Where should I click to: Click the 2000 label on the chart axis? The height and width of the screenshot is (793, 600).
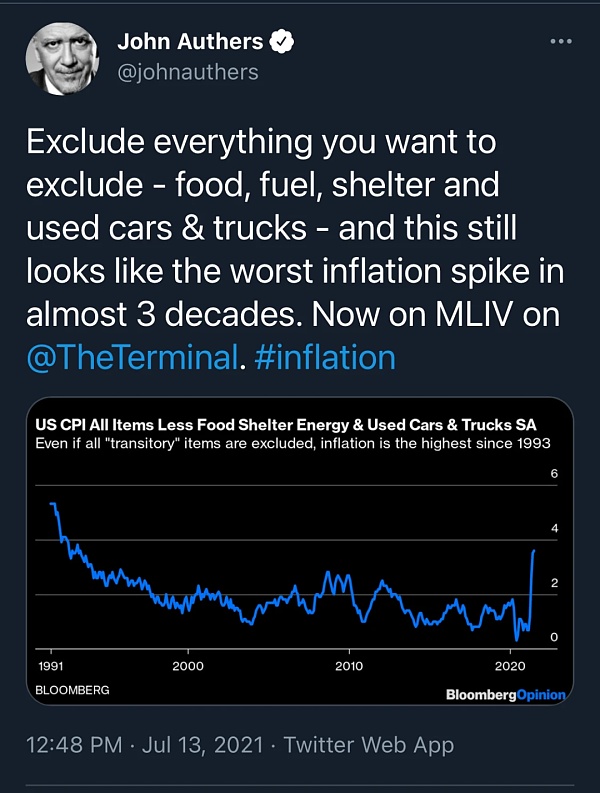coord(187,665)
